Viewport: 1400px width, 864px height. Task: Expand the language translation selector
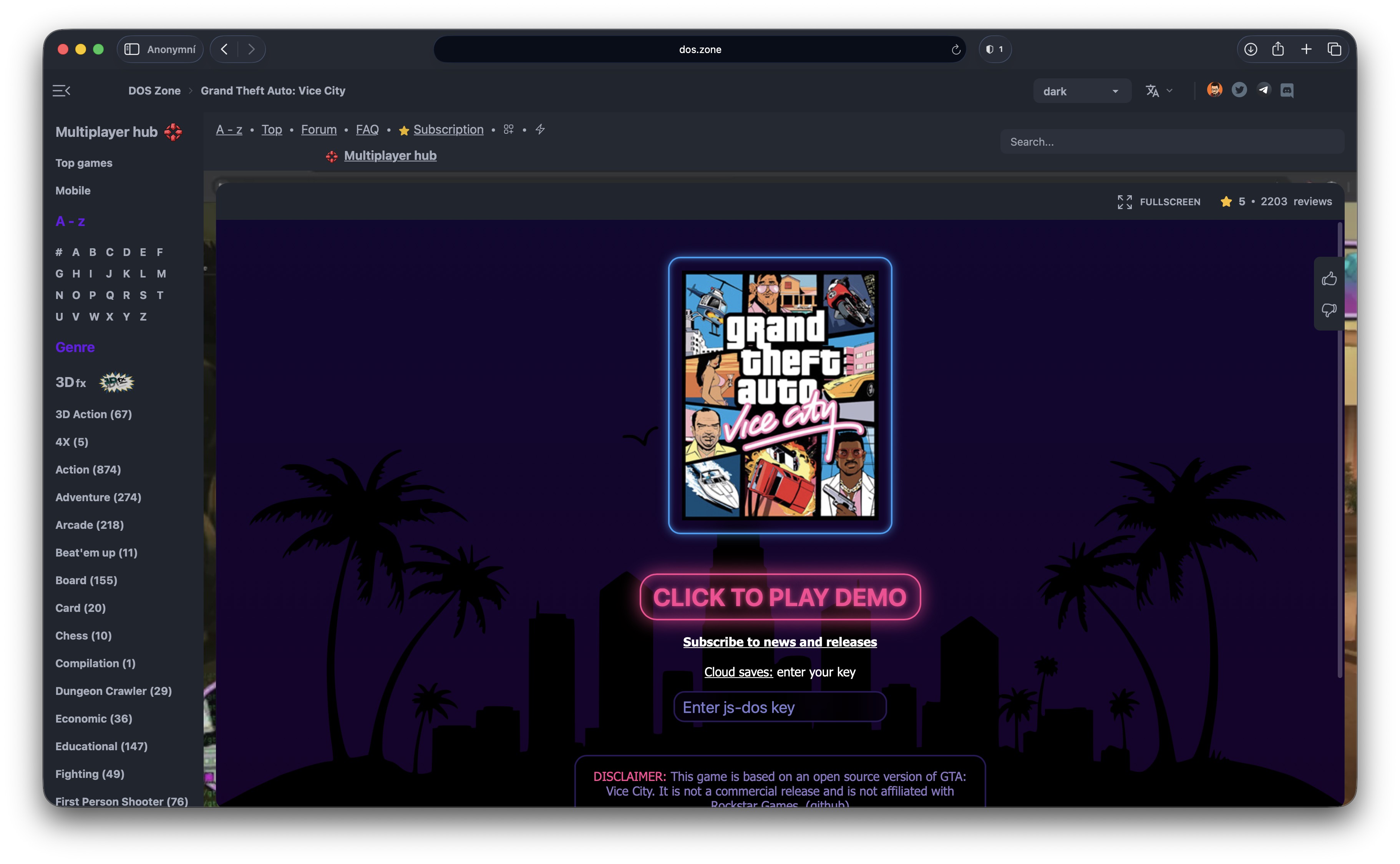1158,91
